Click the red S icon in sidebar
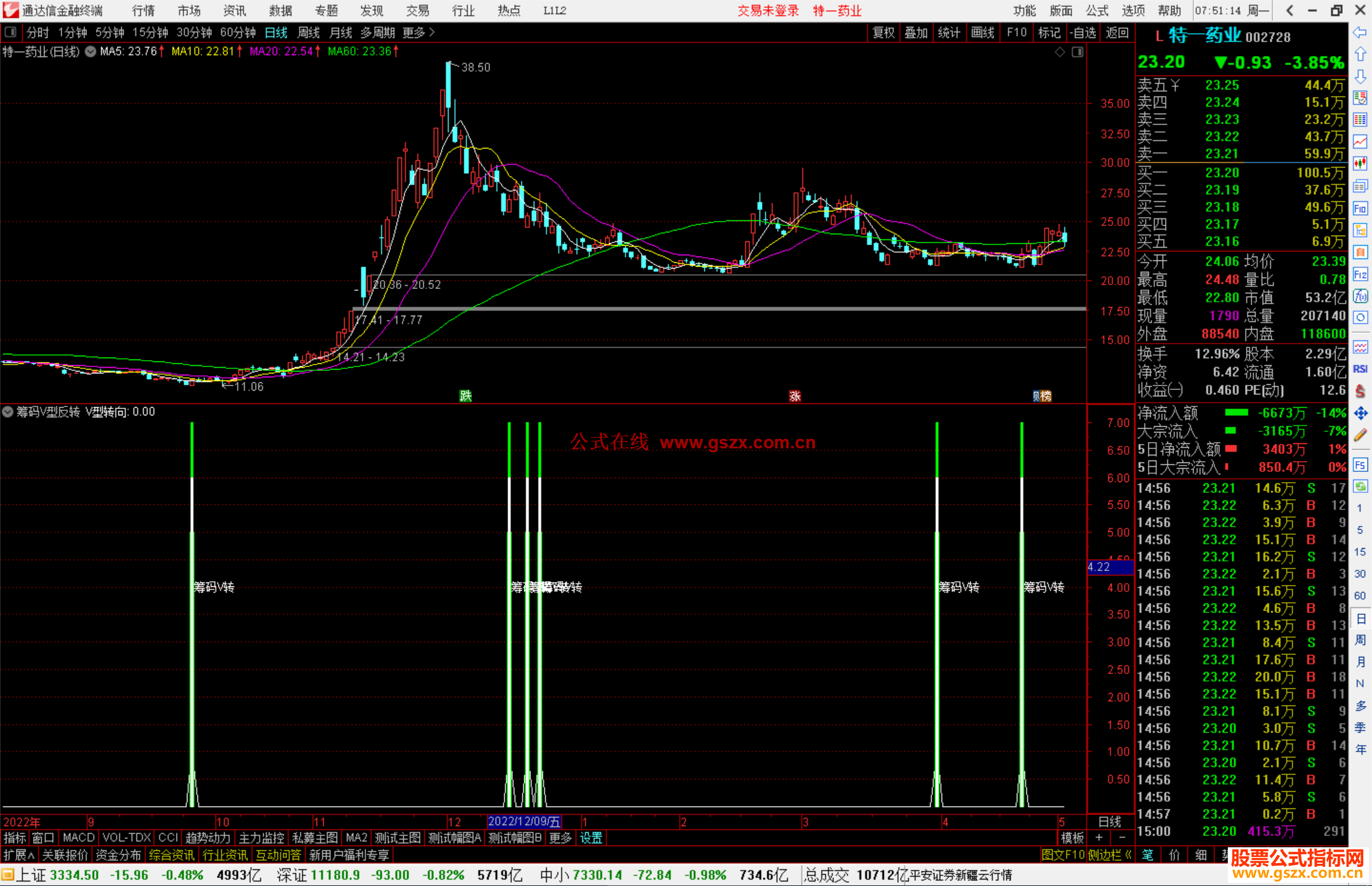1372x886 pixels. tap(1360, 391)
